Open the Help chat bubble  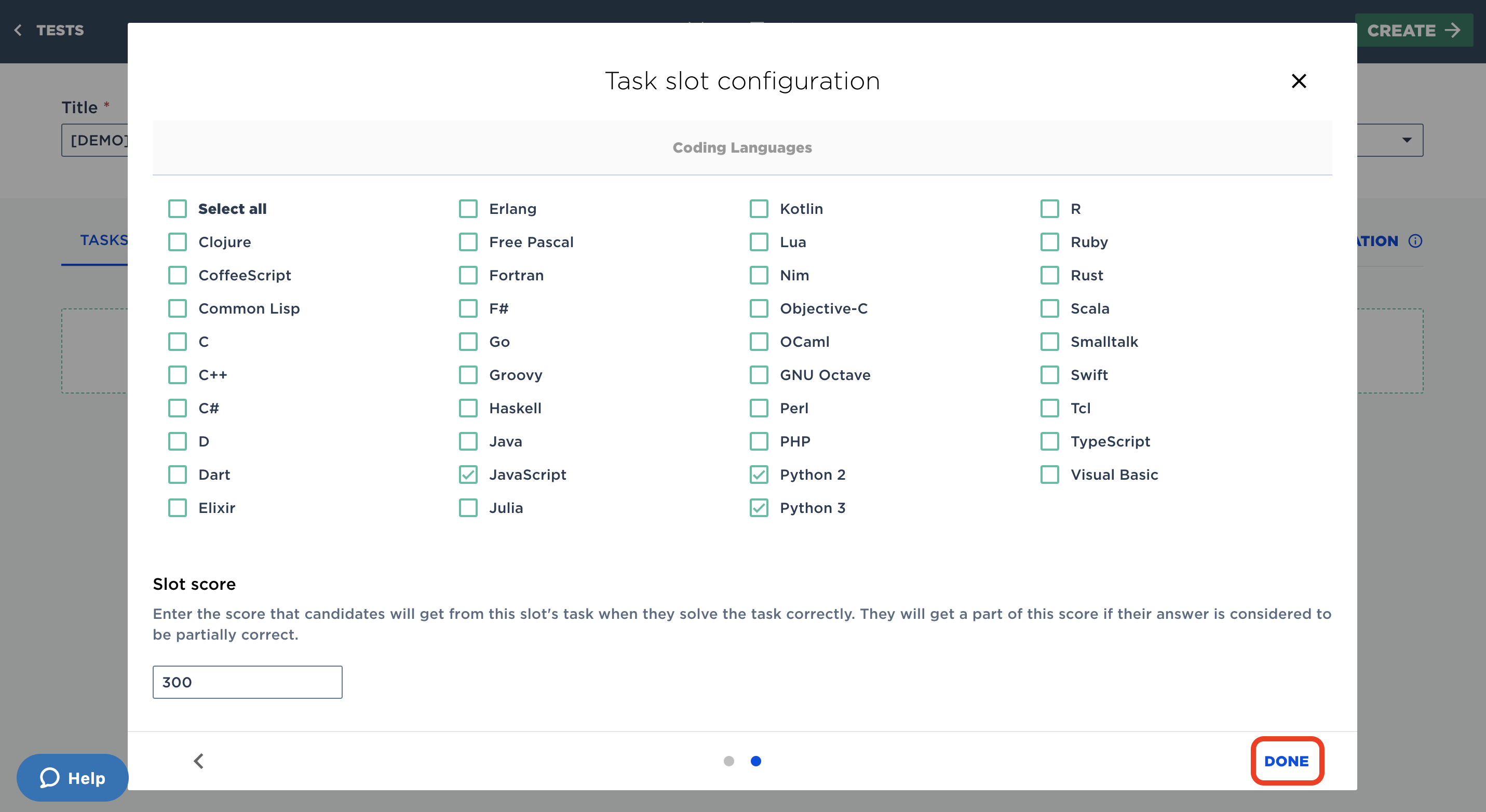[73, 777]
